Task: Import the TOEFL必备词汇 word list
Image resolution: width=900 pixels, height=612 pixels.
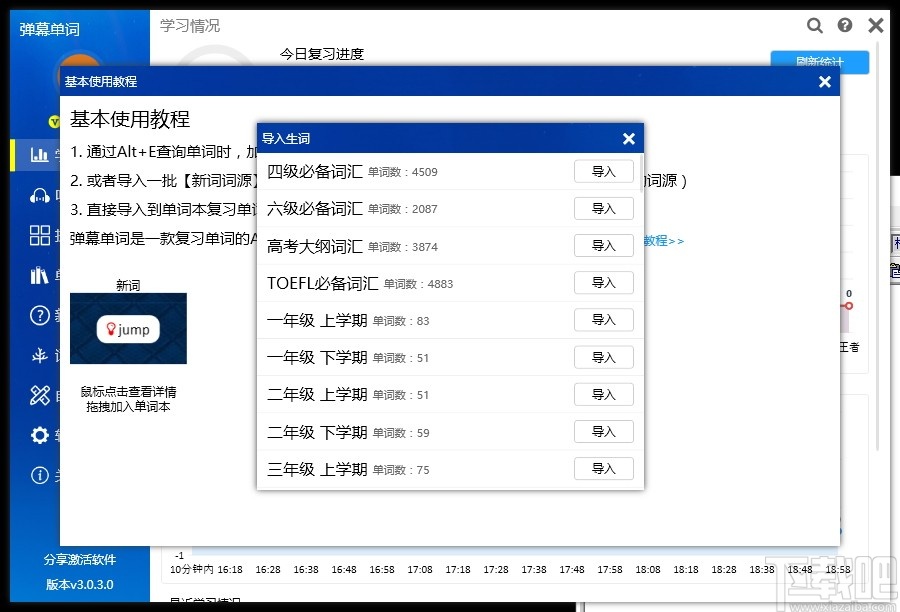Action: pos(603,282)
